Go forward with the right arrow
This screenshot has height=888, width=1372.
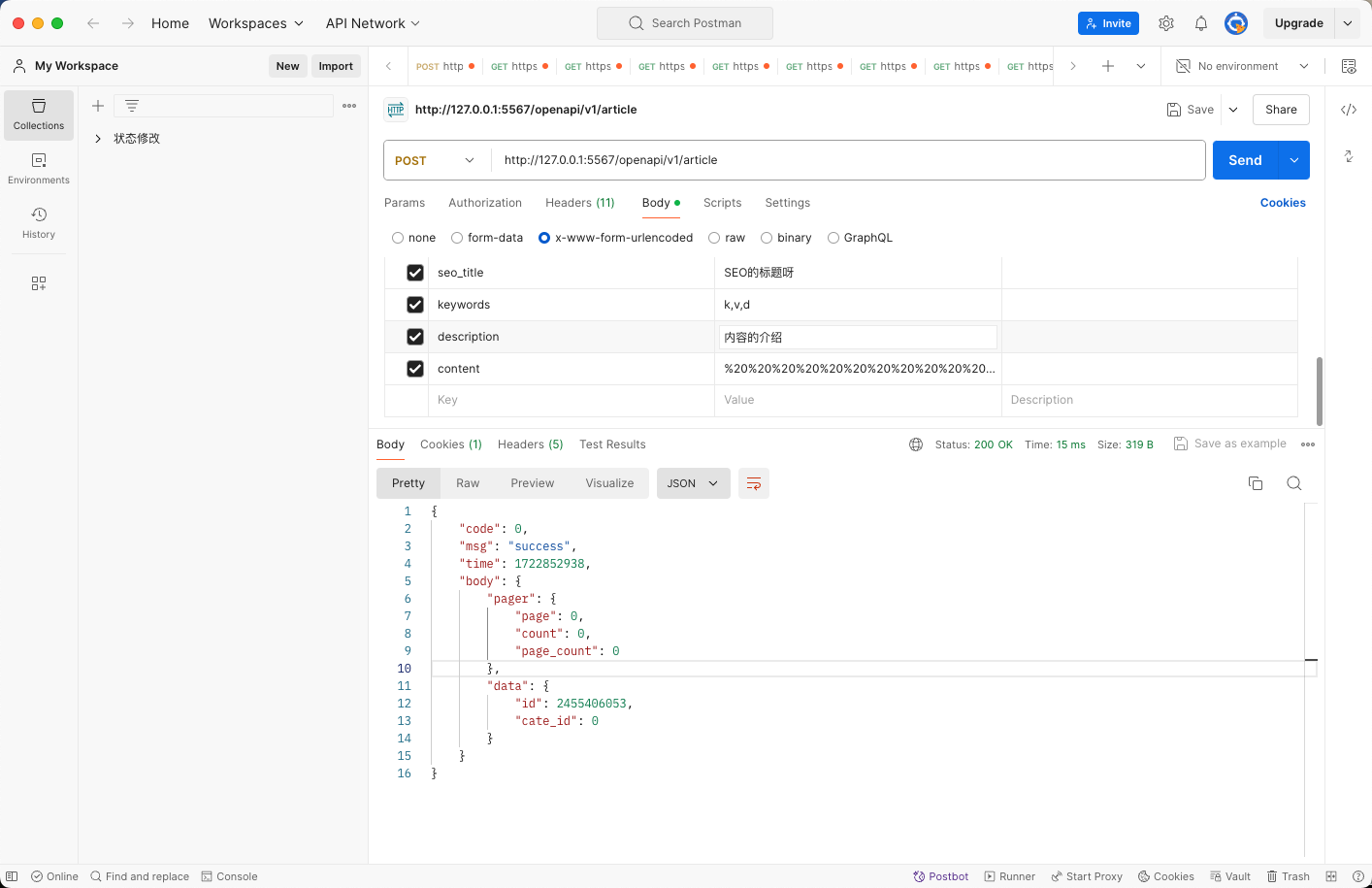[x=128, y=23]
